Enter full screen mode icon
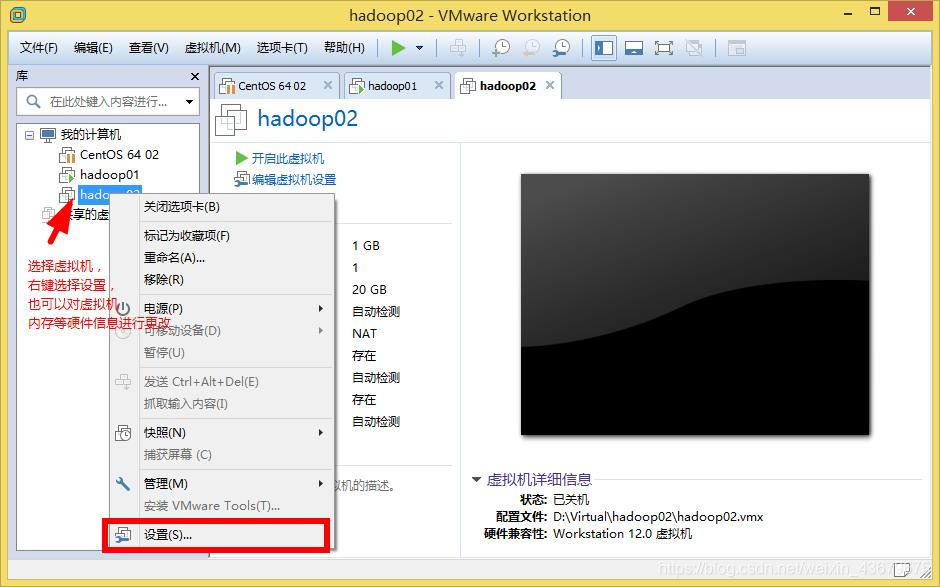The width and height of the screenshot is (940, 587). (x=664, y=48)
